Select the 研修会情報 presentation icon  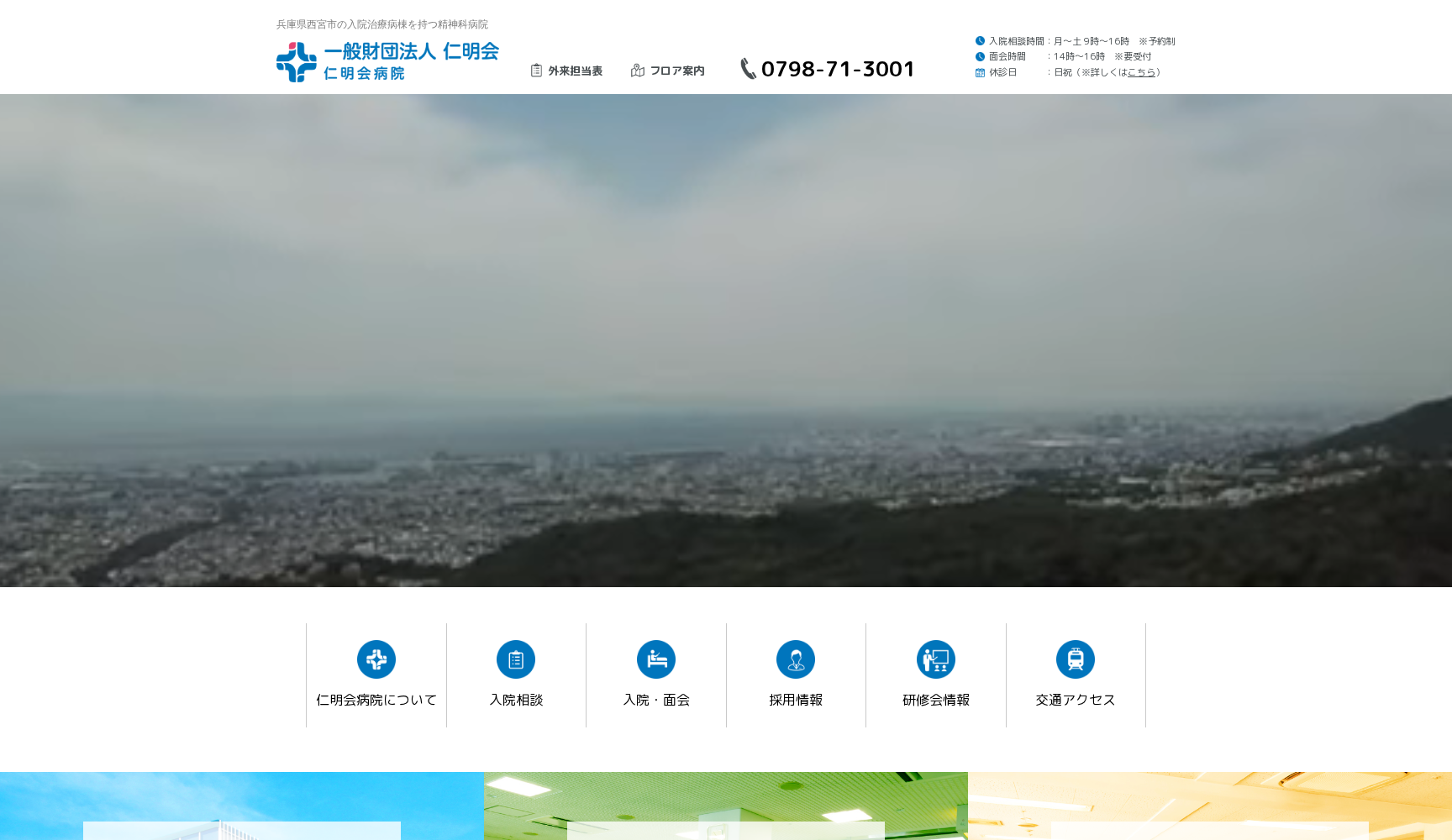pyautogui.click(x=936, y=660)
